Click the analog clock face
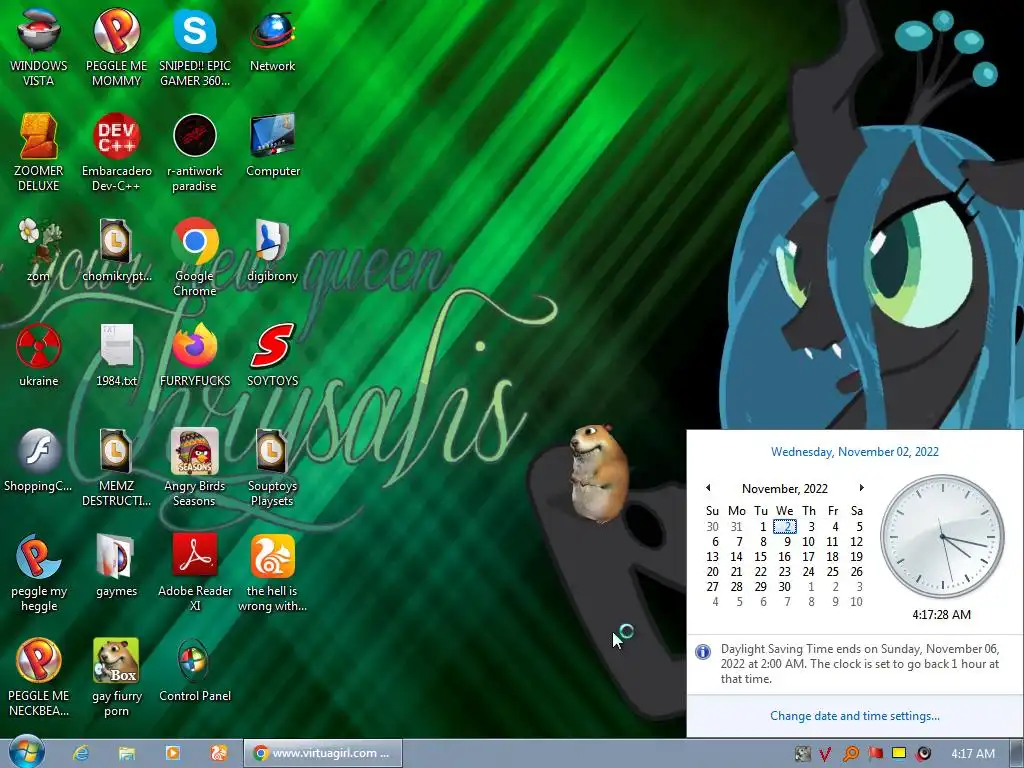1024x768 pixels. tap(942, 537)
